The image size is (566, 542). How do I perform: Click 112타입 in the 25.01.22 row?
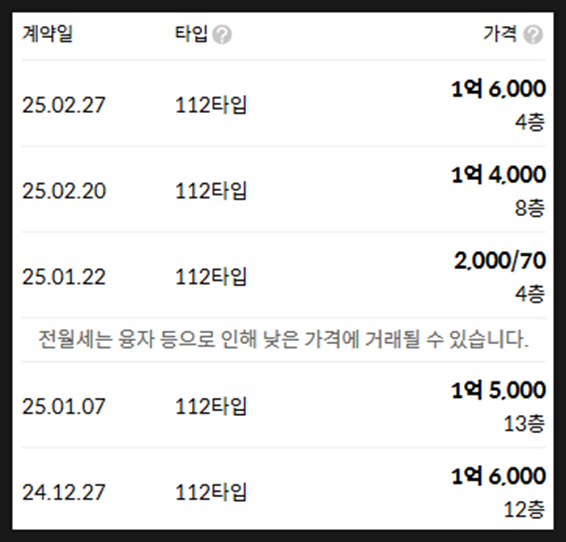211,277
